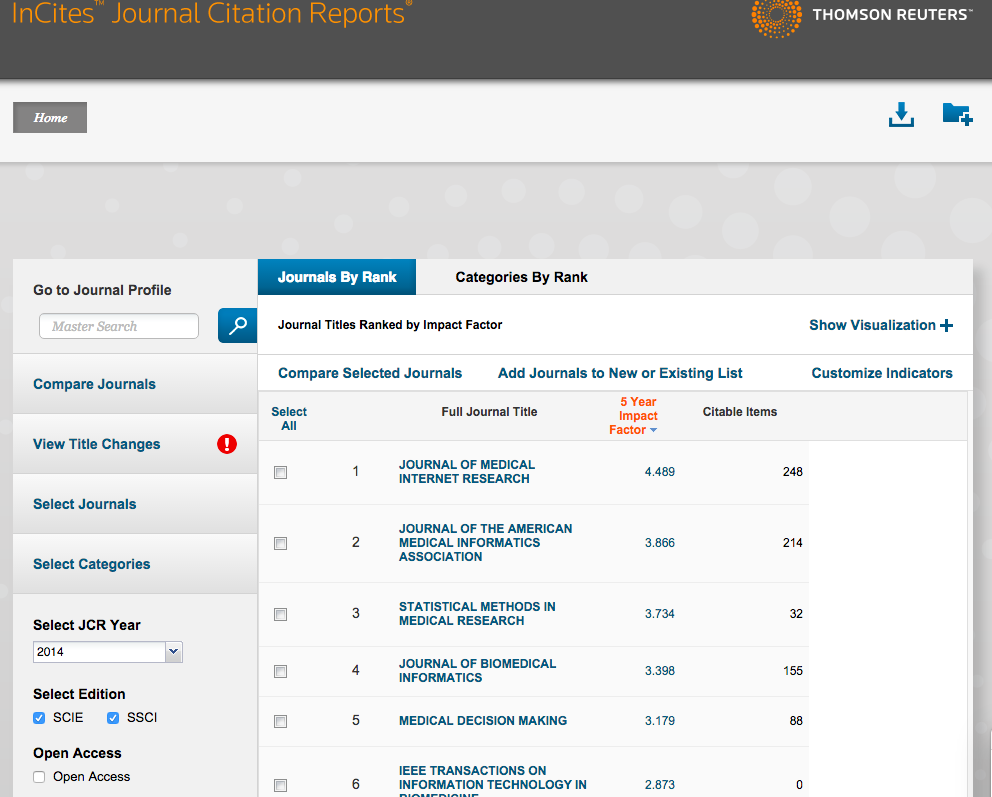Expand the Select Journals section

85,504
